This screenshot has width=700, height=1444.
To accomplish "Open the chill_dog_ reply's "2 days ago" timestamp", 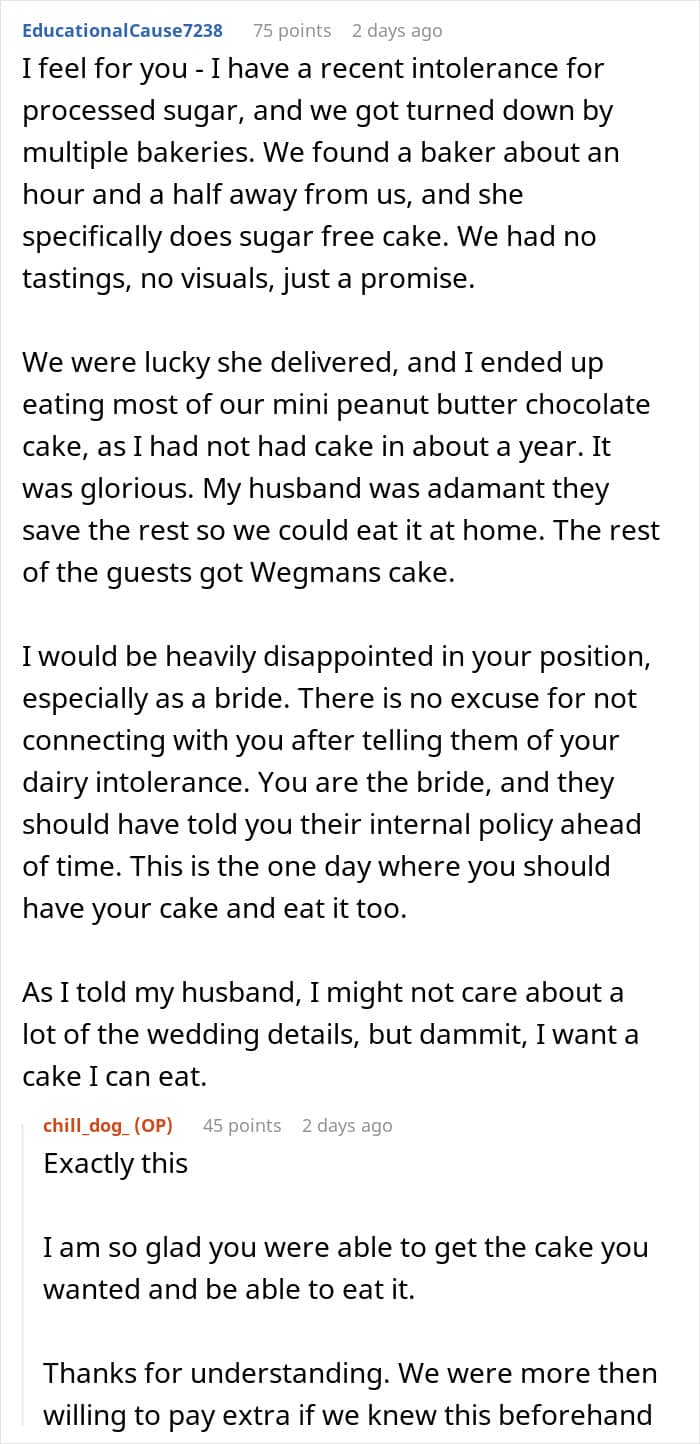I will (347, 1125).
